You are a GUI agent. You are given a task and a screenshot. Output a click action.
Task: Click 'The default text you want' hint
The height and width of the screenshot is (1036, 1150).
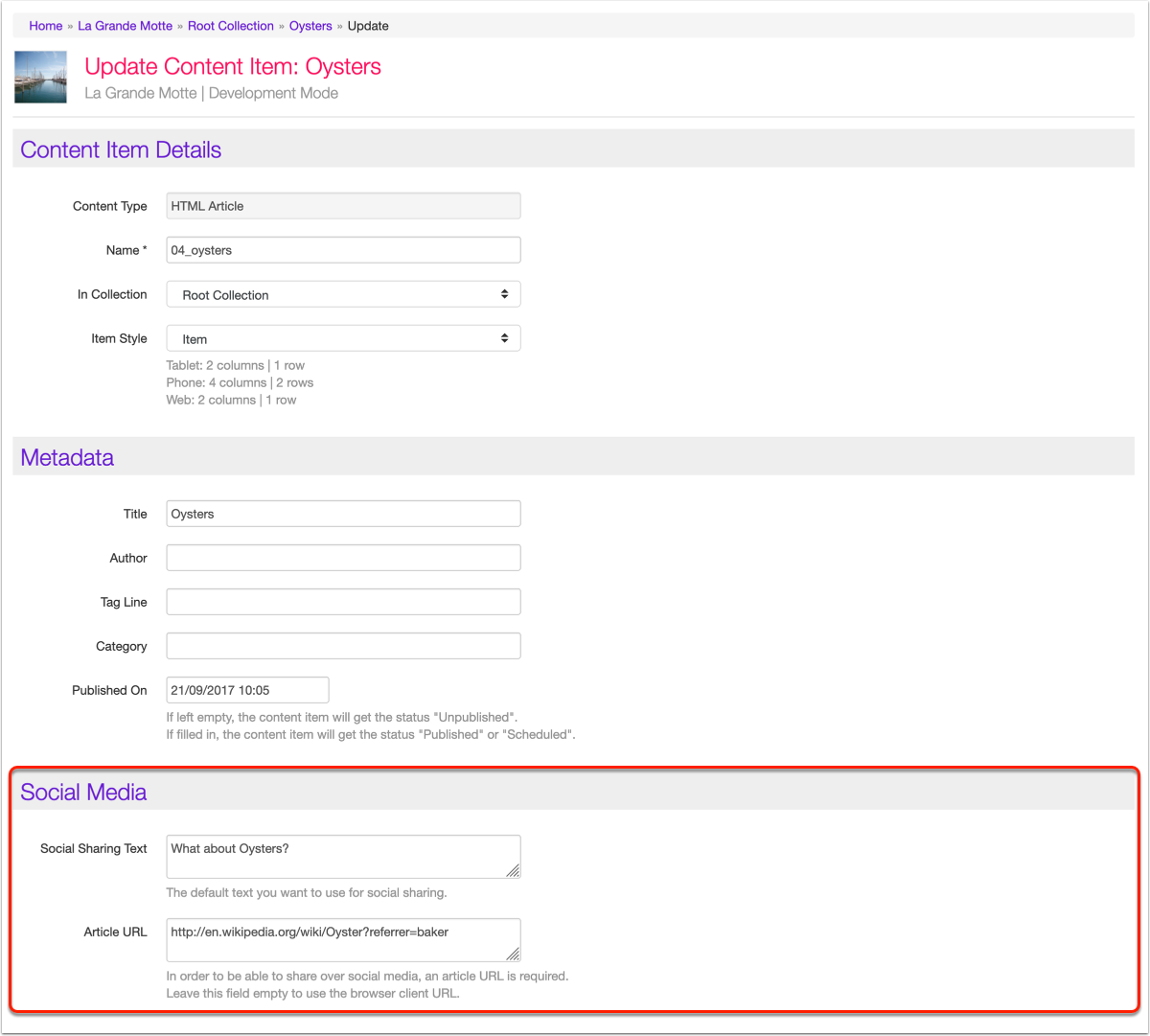point(307,892)
